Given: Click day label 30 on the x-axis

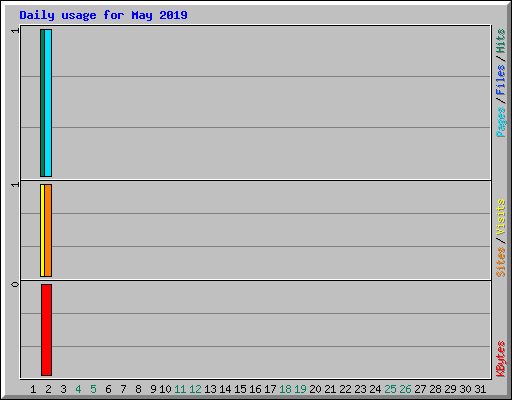Looking at the screenshot, I should (465, 389).
